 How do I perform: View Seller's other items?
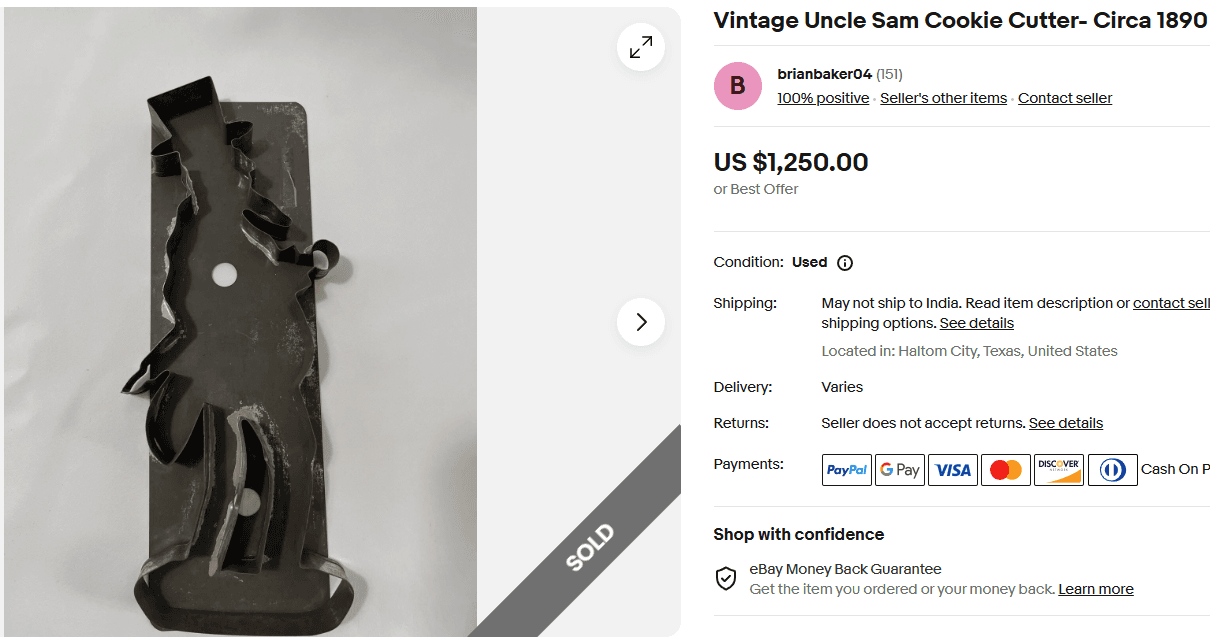(x=942, y=98)
